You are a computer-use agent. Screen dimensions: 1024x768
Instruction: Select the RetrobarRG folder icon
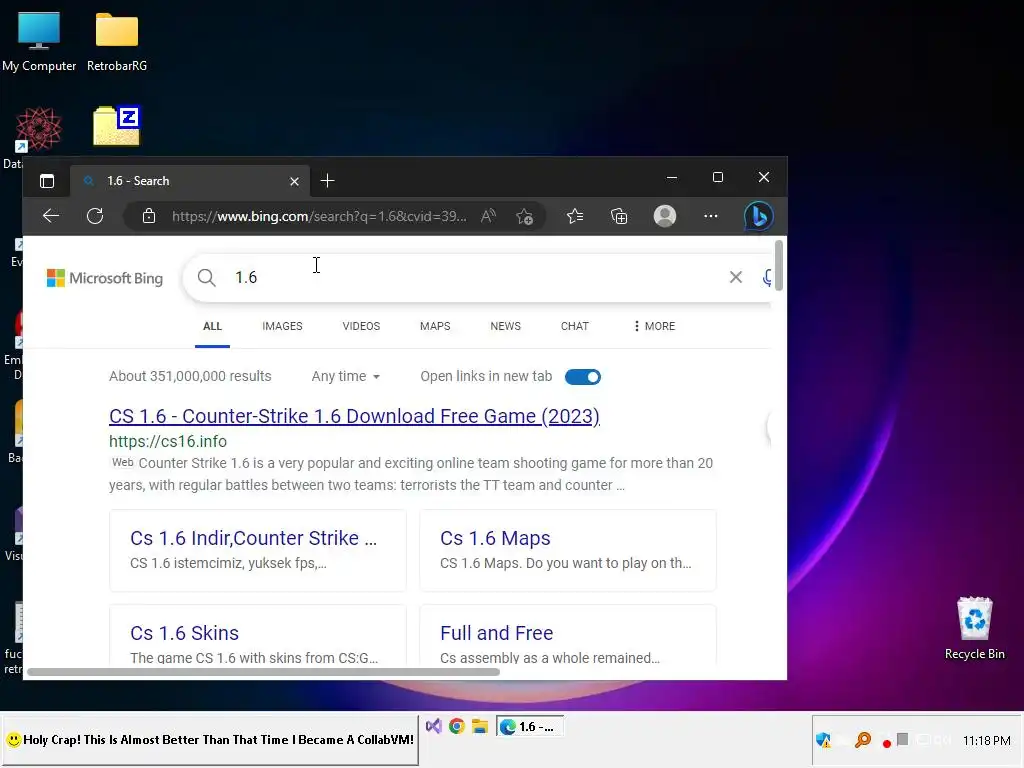117,41
